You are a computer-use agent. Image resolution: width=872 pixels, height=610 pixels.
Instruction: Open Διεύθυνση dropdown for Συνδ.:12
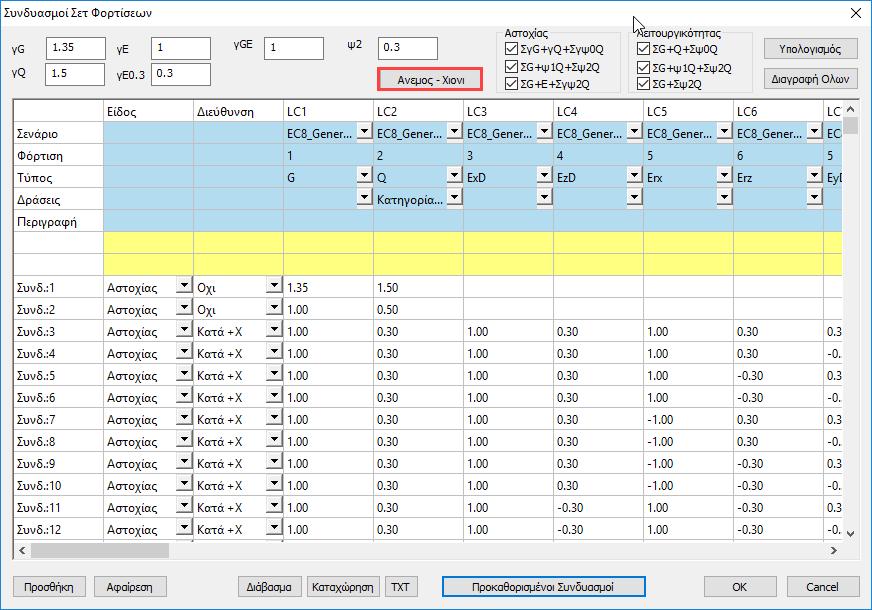click(x=274, y=528)
